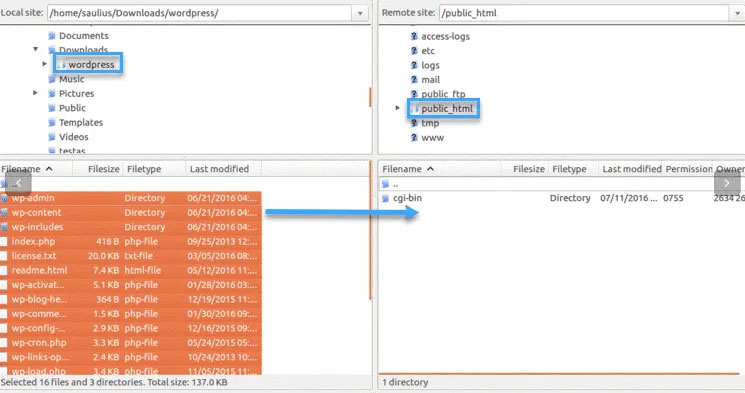
Task: Select the wp-includes directory row
Action: pos(131,227)
